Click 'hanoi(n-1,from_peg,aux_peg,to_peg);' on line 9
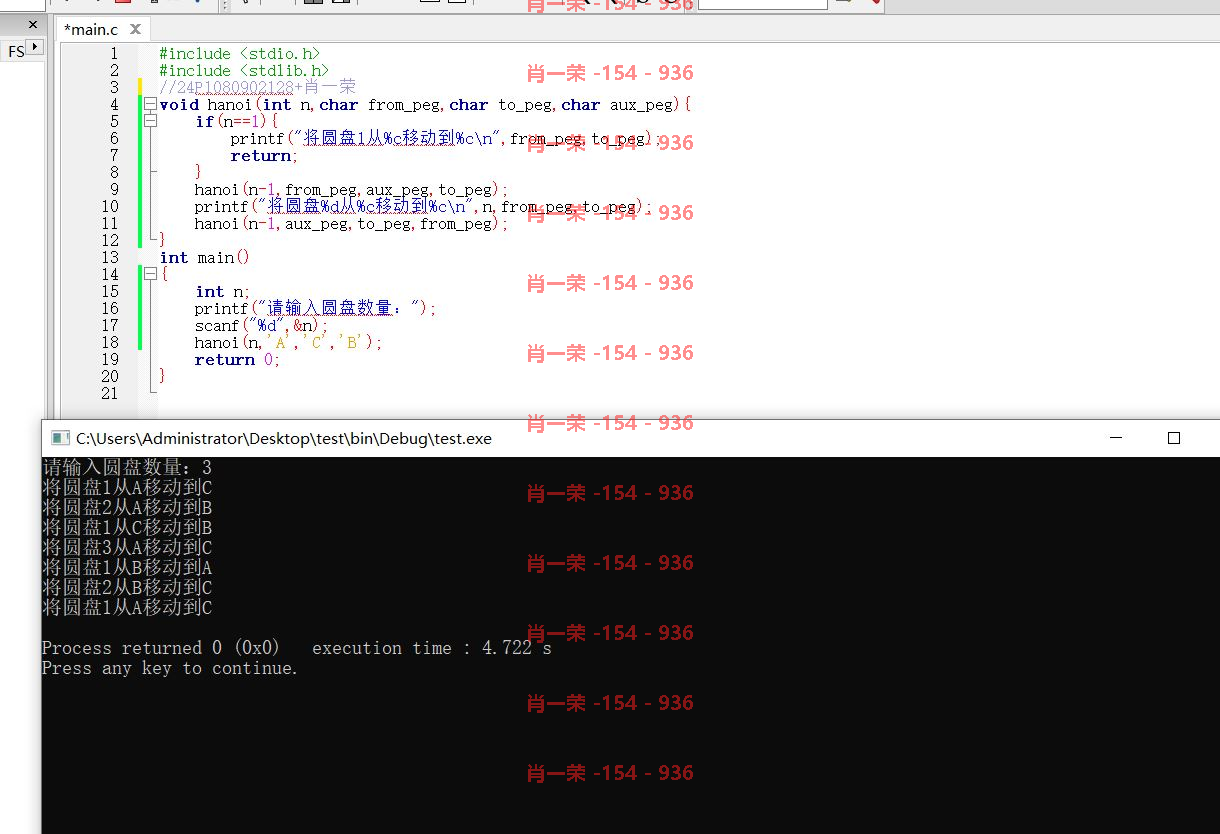 coord(352,189)
